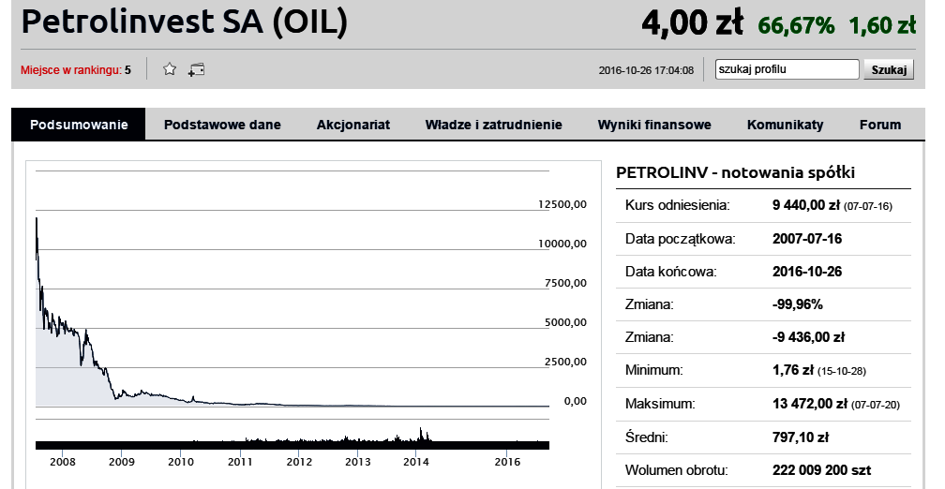Go to Władze i zatrudnienie tab
Viewport: 945px width, 489px height.
coord(493,125)
